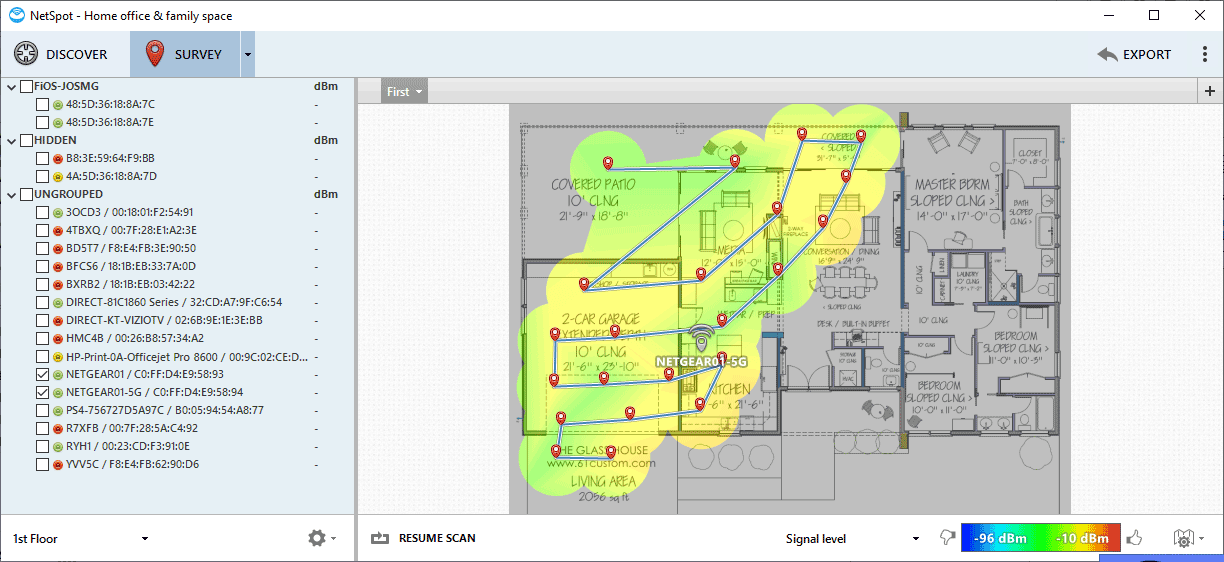Screen dimensions: 1224x562
Task: Click the NETGEAR01-5G label on heatmap
Action: pos(702,361)
